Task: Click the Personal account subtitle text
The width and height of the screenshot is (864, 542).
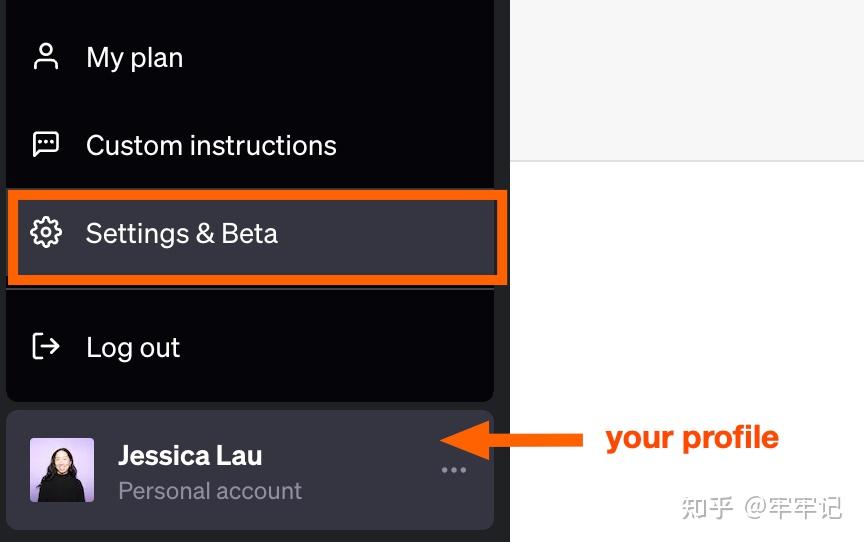Action: click(210, 491)
